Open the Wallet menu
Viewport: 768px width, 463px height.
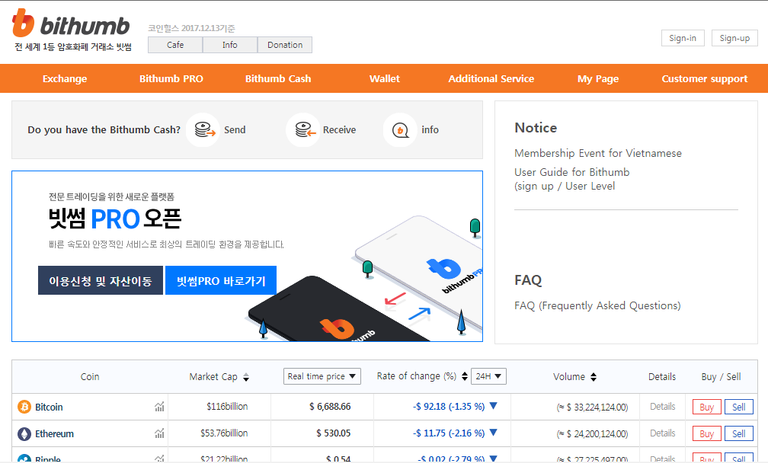coord(384,78)
